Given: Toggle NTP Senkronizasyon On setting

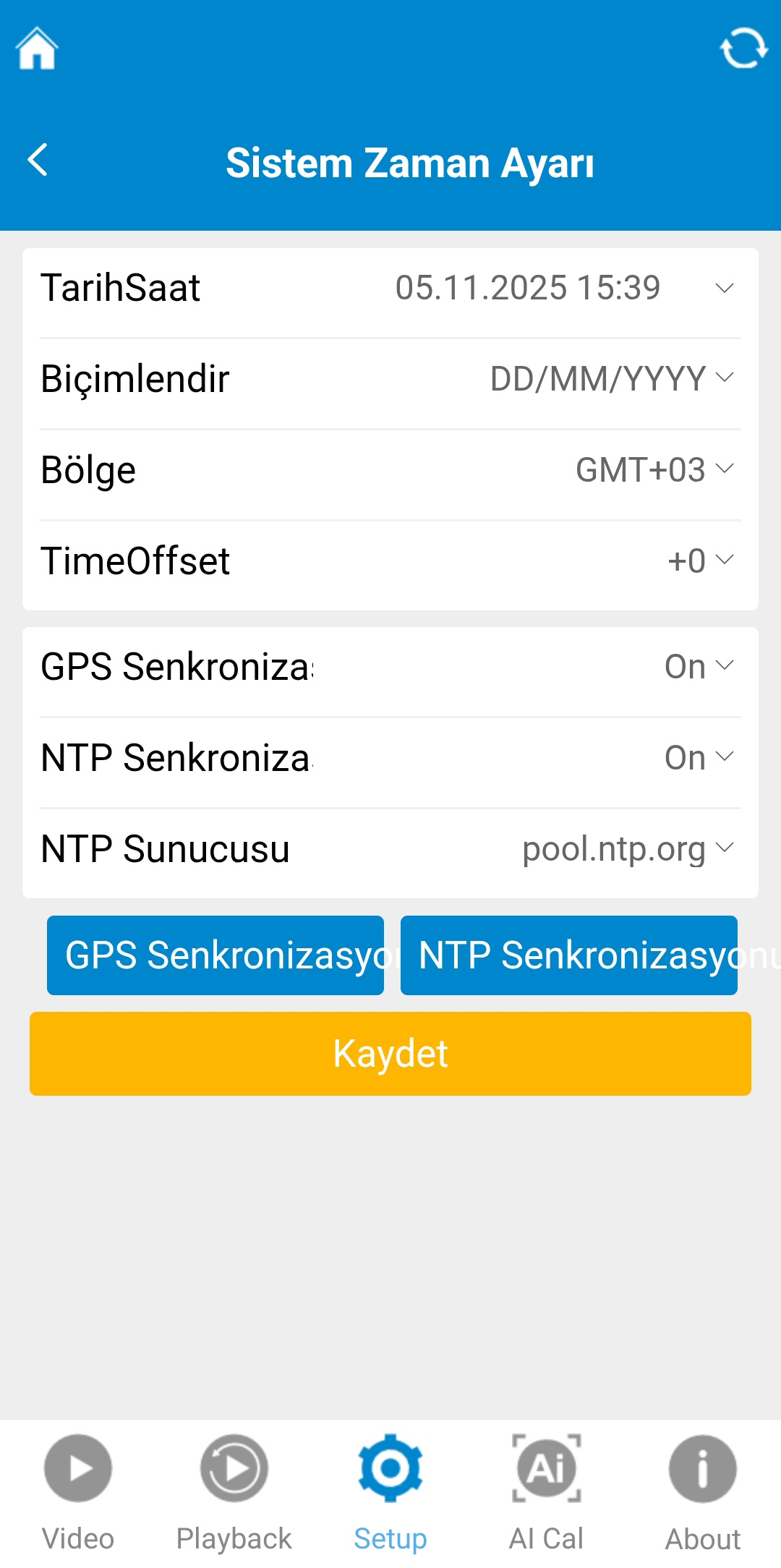Looking at the screenshot, I should pos(699,757).
